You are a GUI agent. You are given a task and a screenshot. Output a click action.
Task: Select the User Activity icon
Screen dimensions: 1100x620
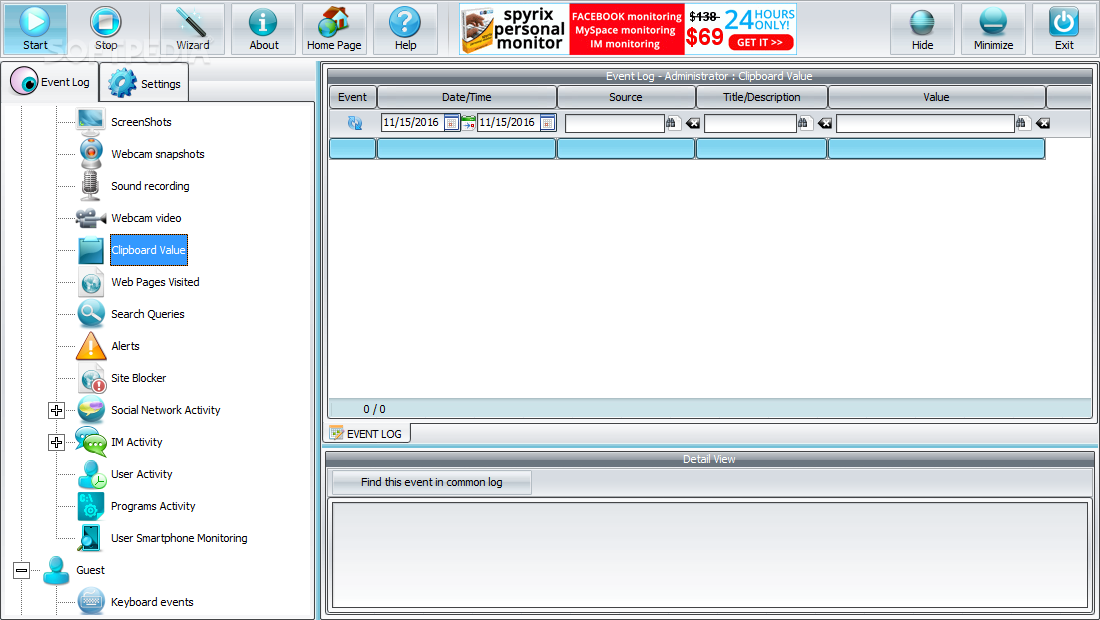(x=92, y=474)
